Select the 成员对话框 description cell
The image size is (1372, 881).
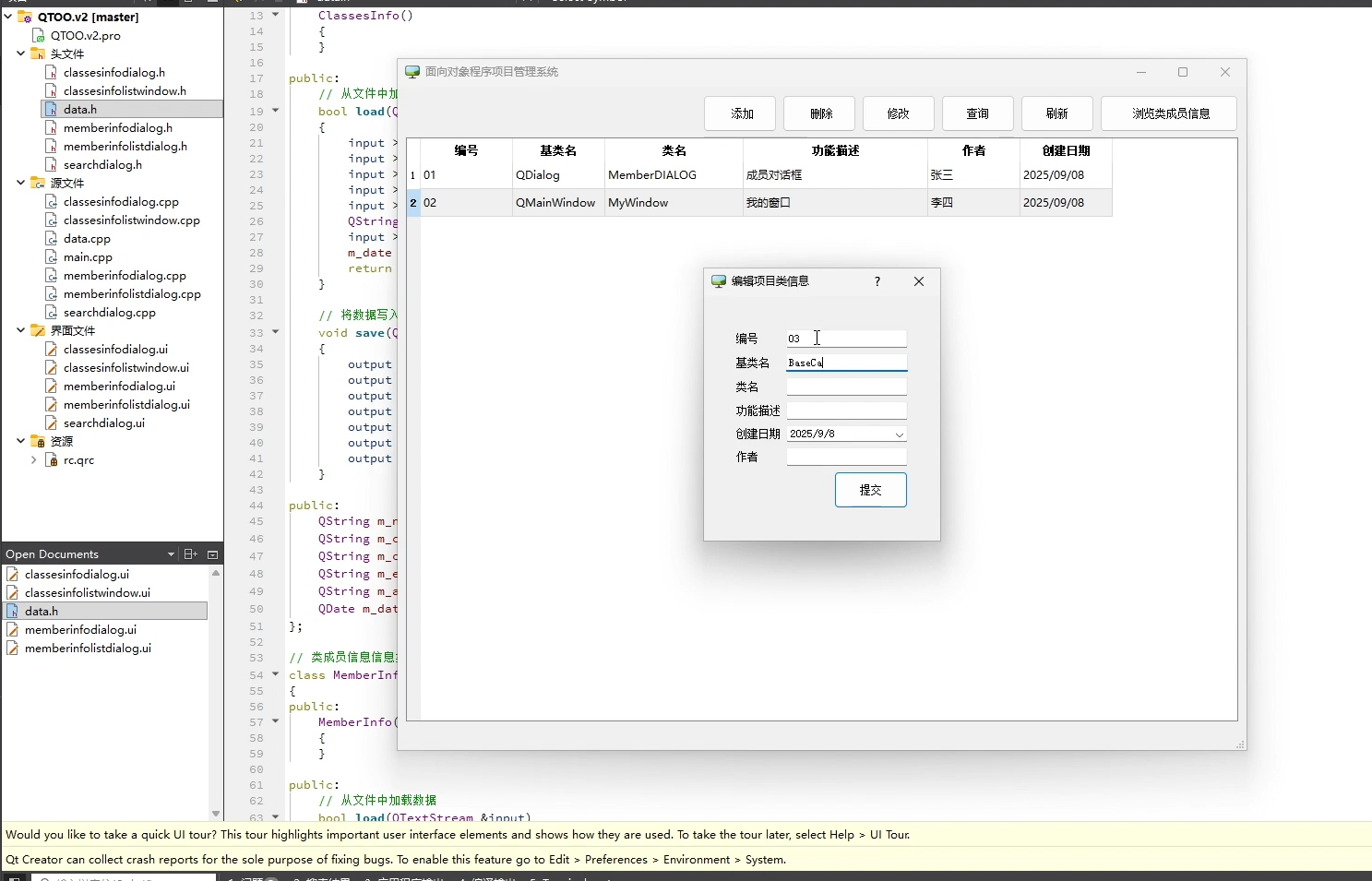coord(835,175)
